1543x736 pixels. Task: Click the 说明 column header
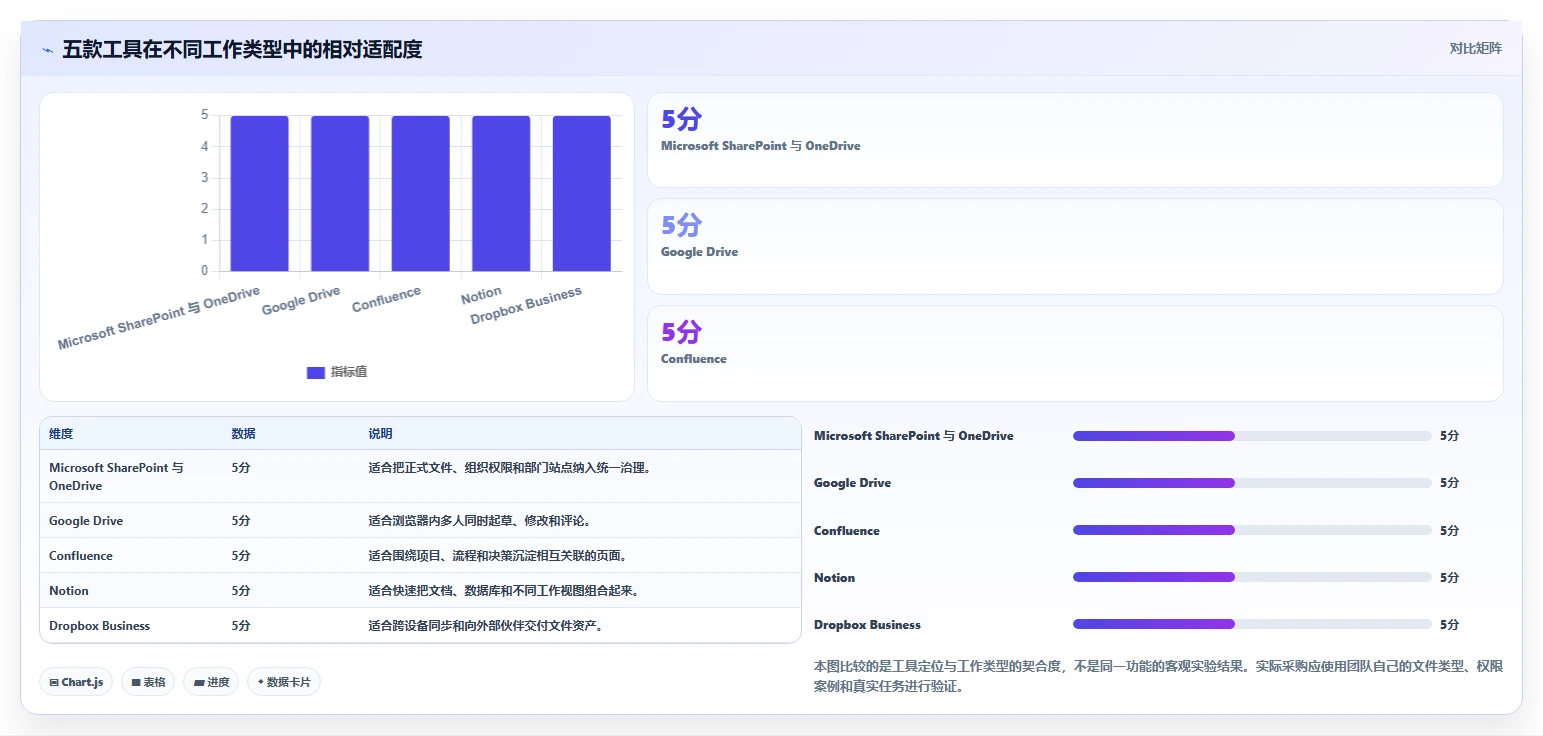tap(380, 434)
